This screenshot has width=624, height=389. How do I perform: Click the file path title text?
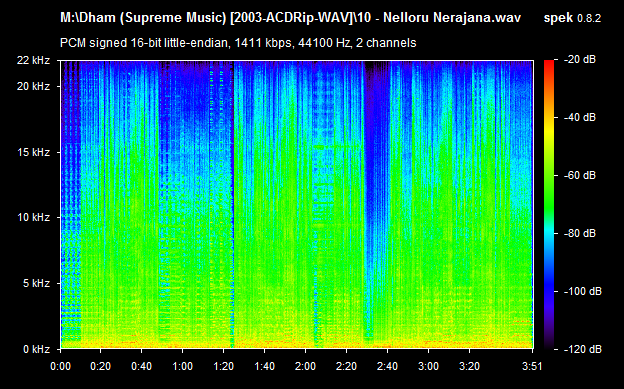pos(291,18)
